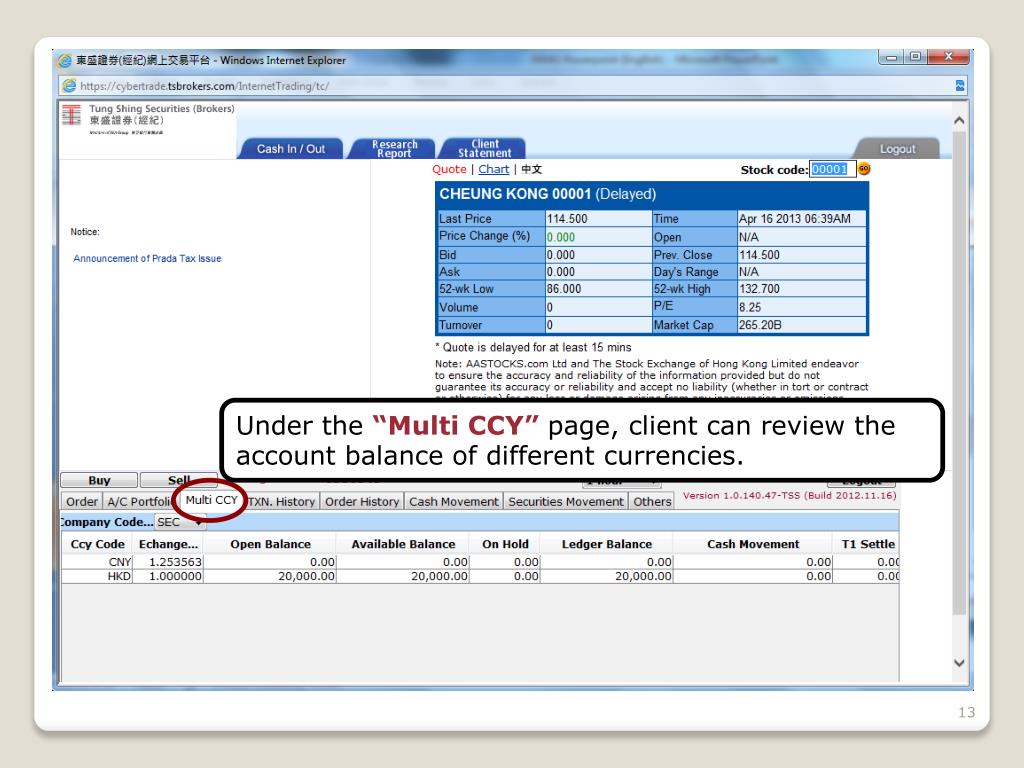Click the 52-wk Low value 86.000
Viewport: 1024px width, 768px height.
564,289
